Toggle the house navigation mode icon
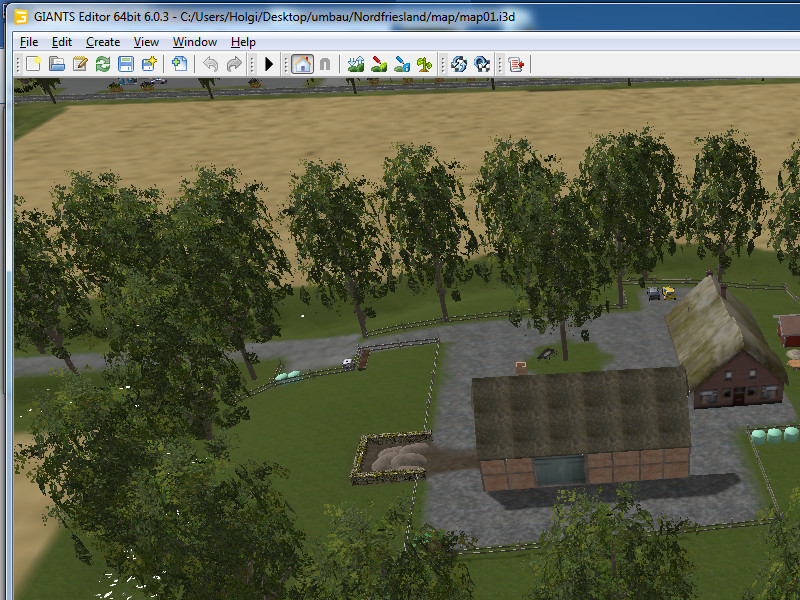This screenshot has width=800, height=600. pyautogui.click(x=302, y=64)
